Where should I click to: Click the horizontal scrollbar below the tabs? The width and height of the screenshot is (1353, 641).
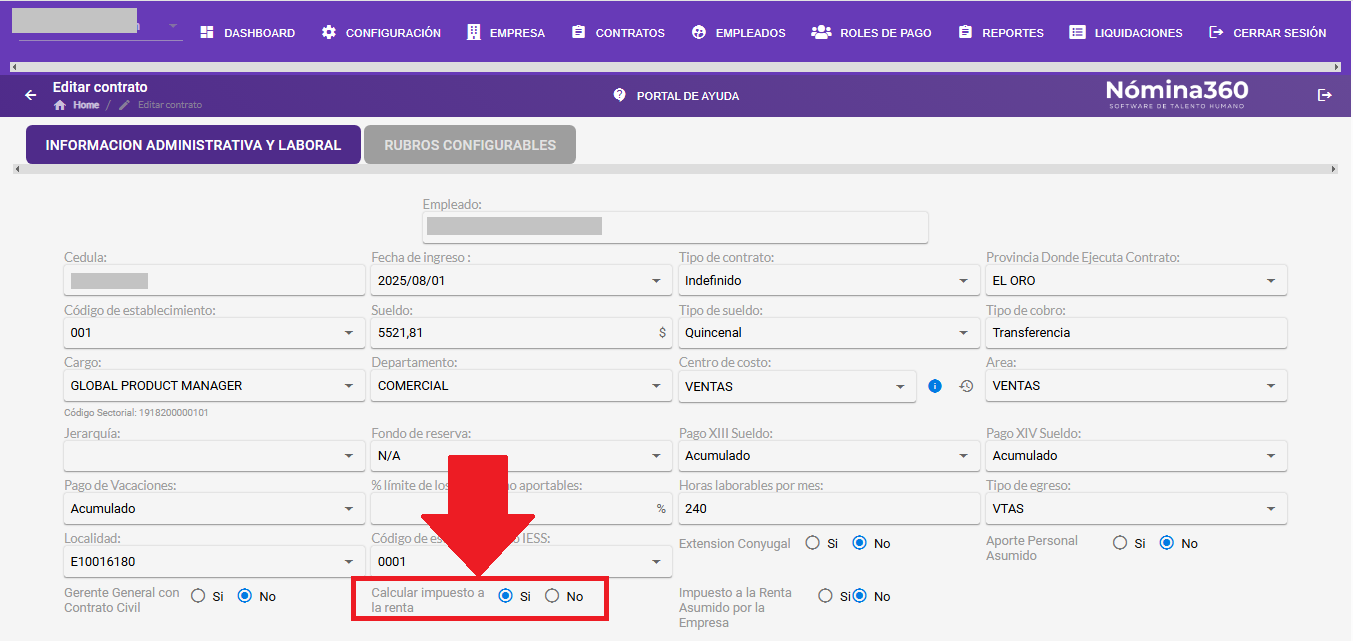click(x=675, y=169)
